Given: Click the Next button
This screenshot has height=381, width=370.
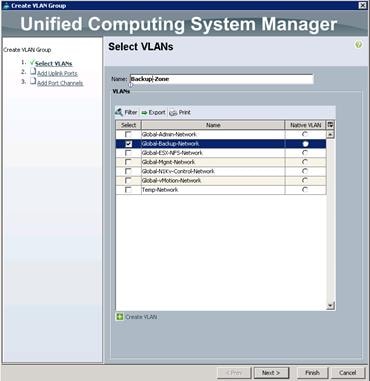Looking at the screenshot, I should point(271,373).
